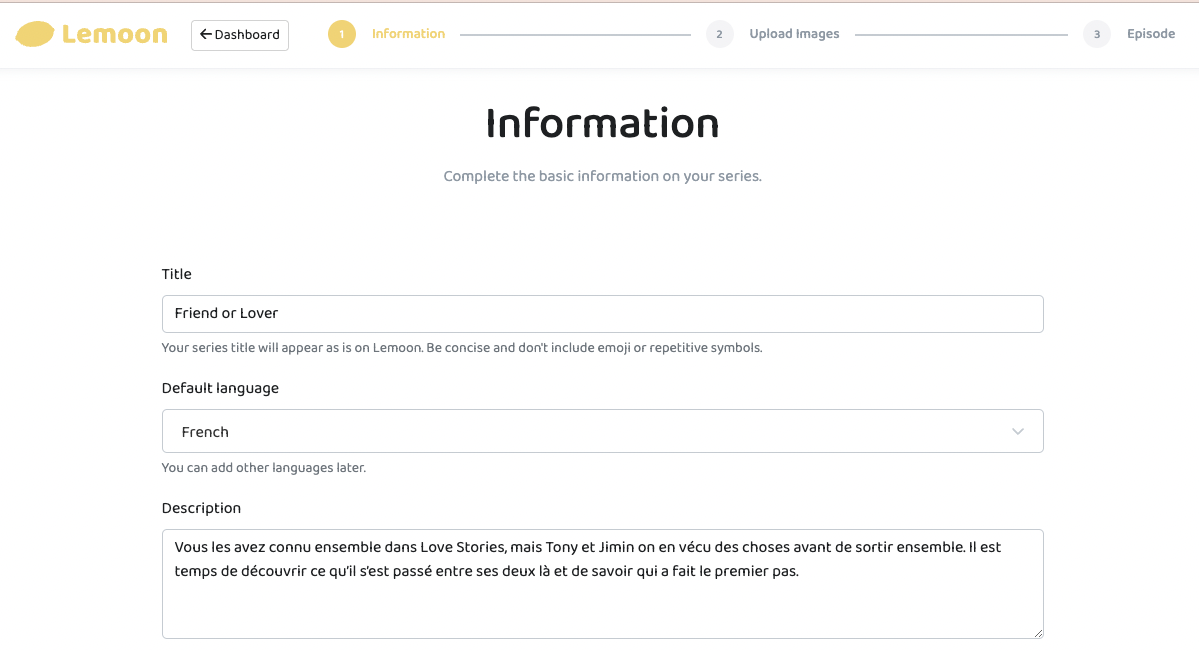Click the Description field label
The width and height of the screenshot is (1199, 651).
[201, 508]
